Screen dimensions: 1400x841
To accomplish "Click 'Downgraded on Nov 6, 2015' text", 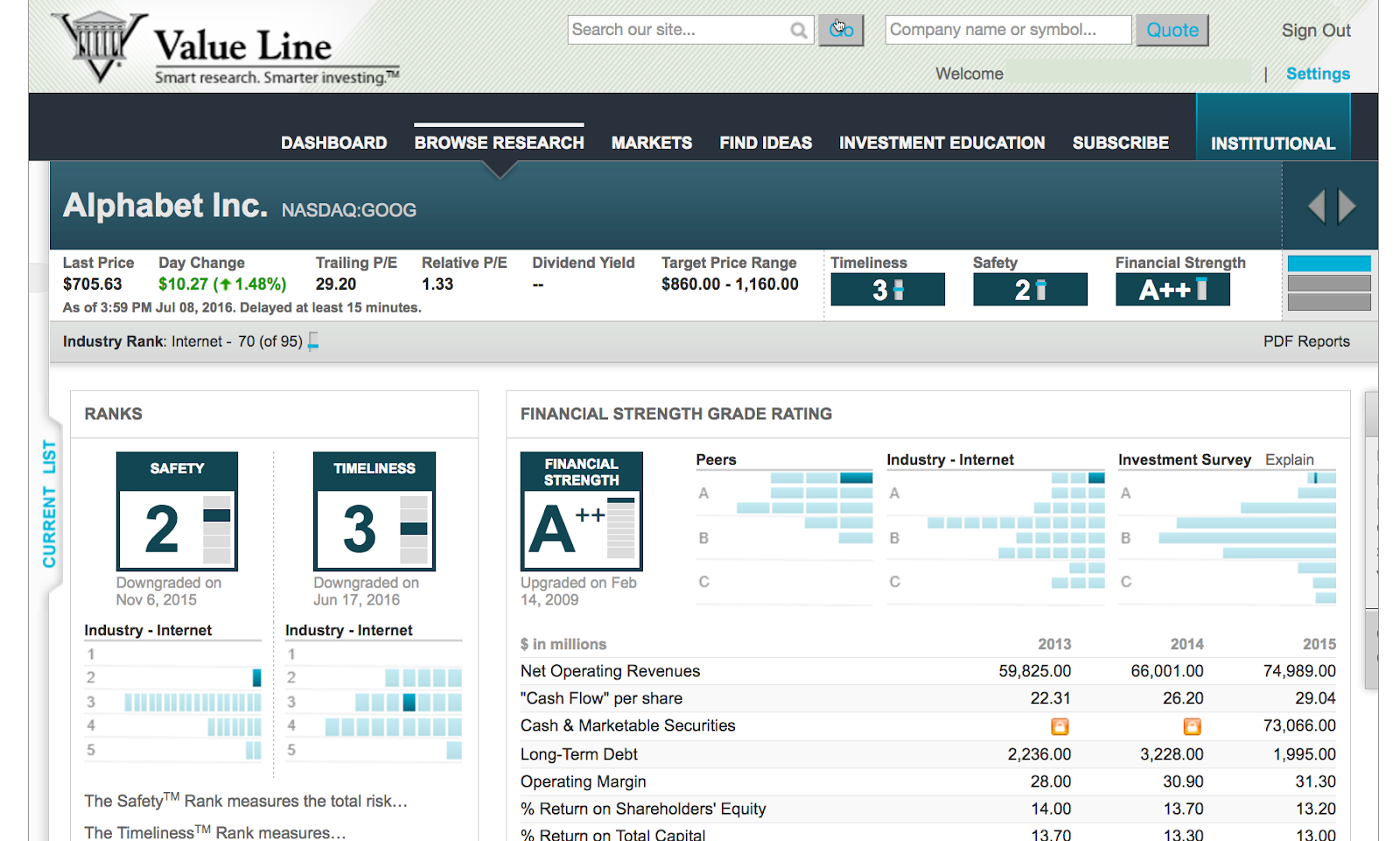I will (169, 592).
